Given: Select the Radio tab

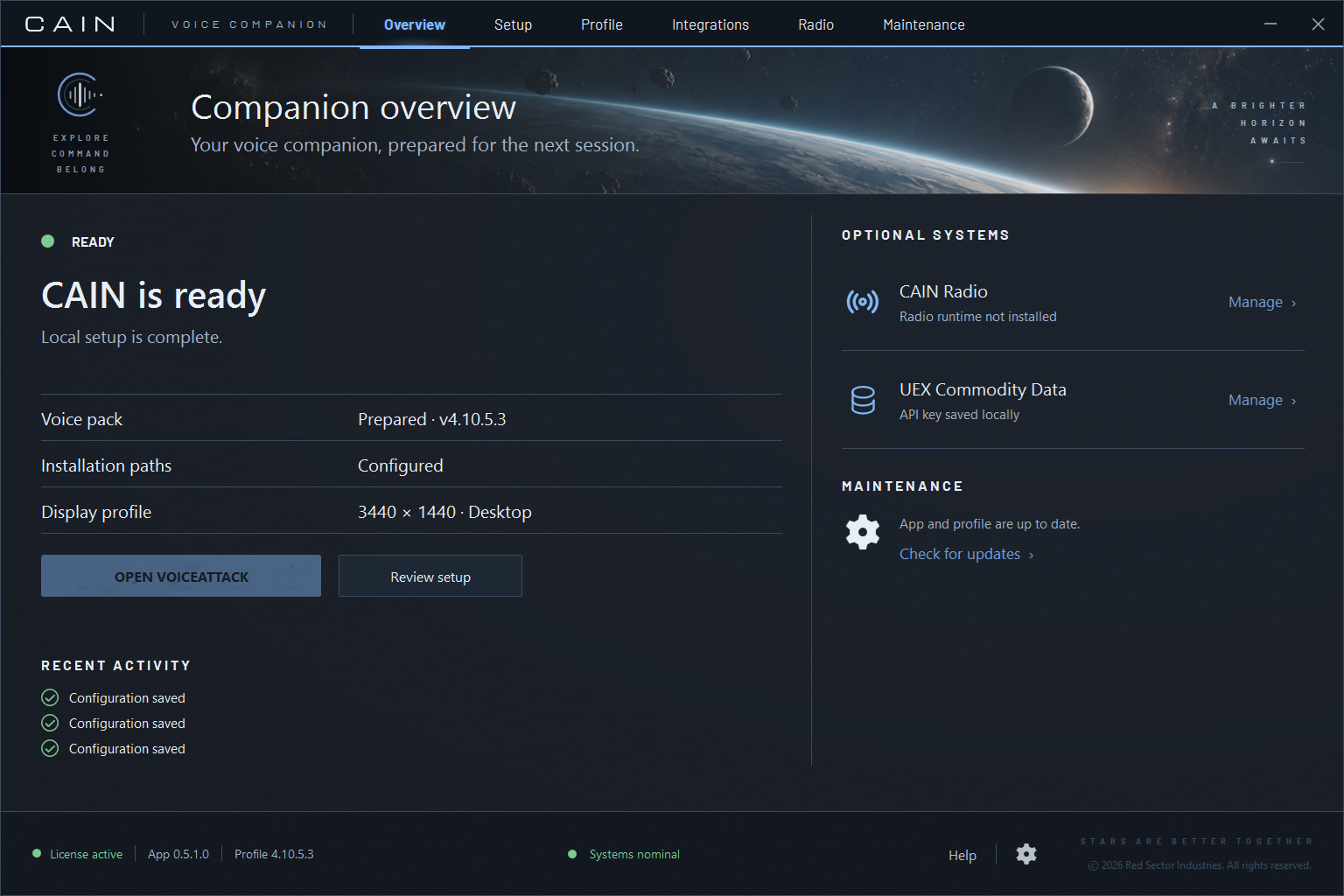Looking at the screenshot, I should click(815, 24).
